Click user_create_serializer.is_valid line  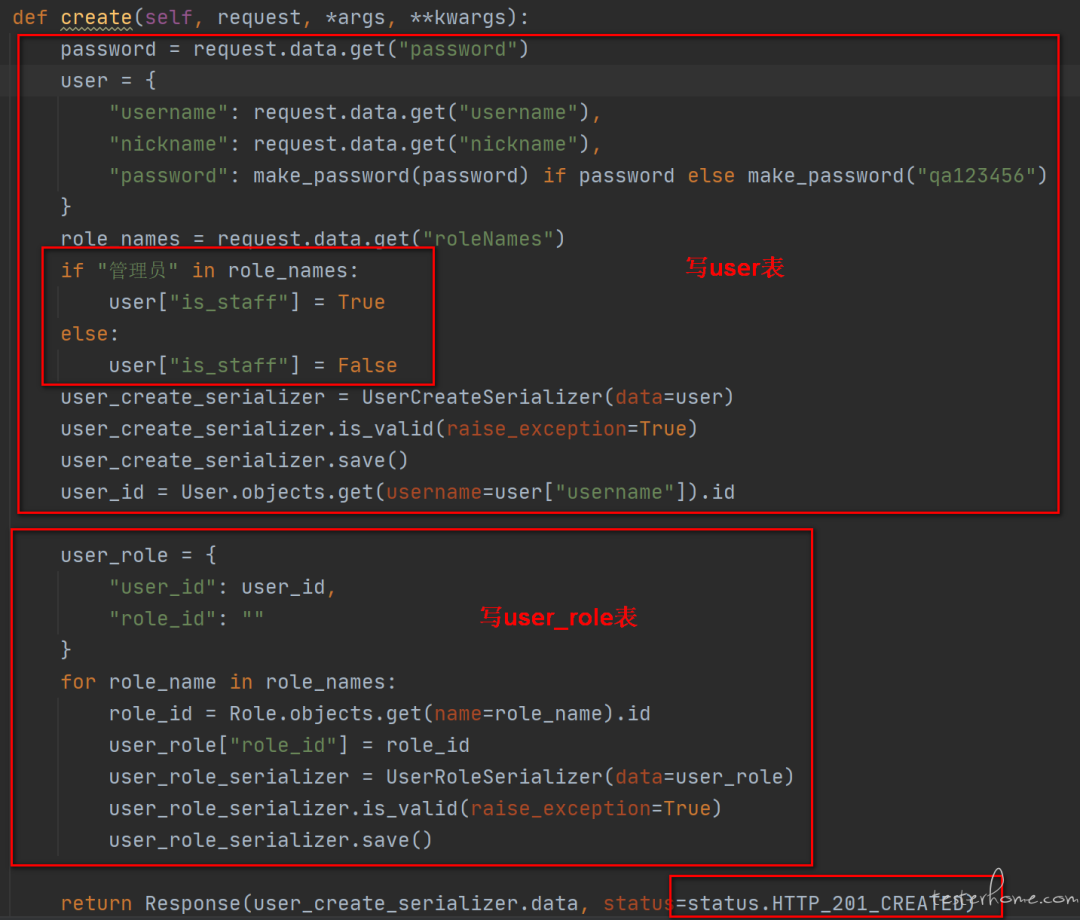click(379, 429)
